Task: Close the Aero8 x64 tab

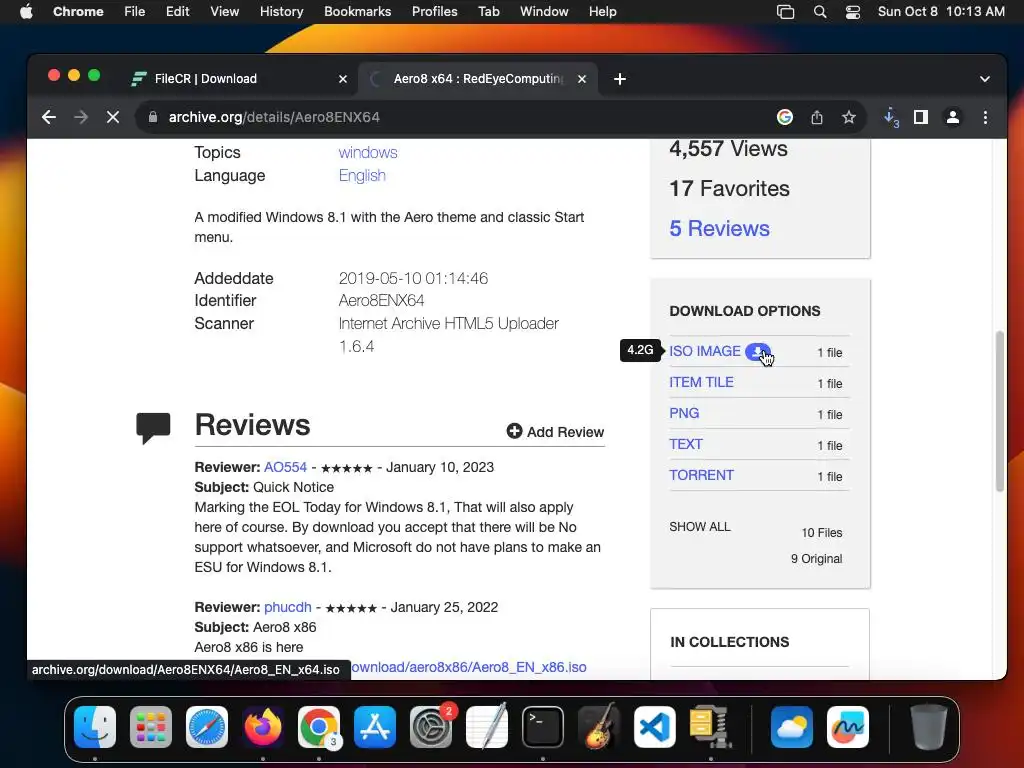Action: 582,79
